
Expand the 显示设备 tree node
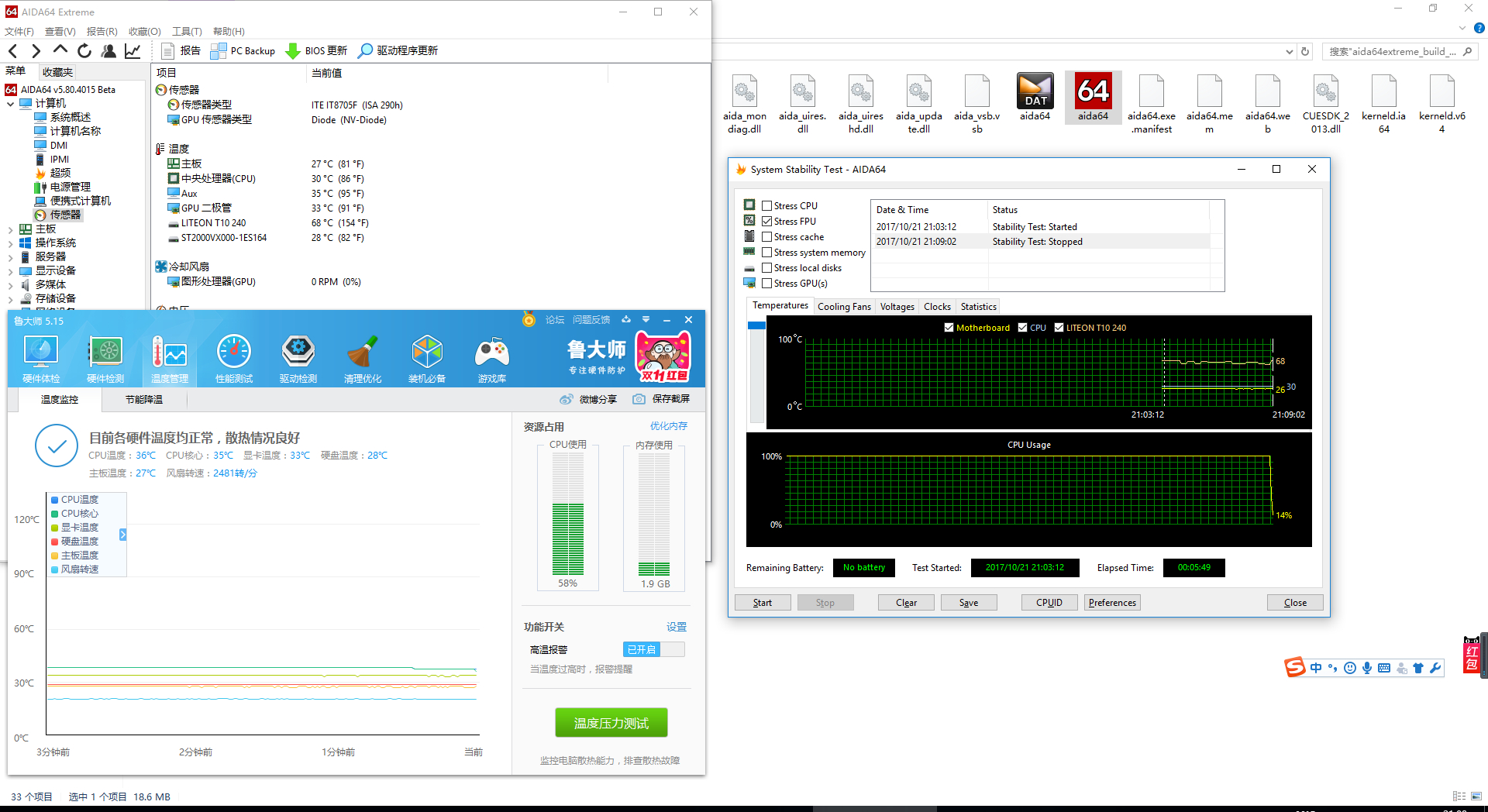(x=11, y=271)
